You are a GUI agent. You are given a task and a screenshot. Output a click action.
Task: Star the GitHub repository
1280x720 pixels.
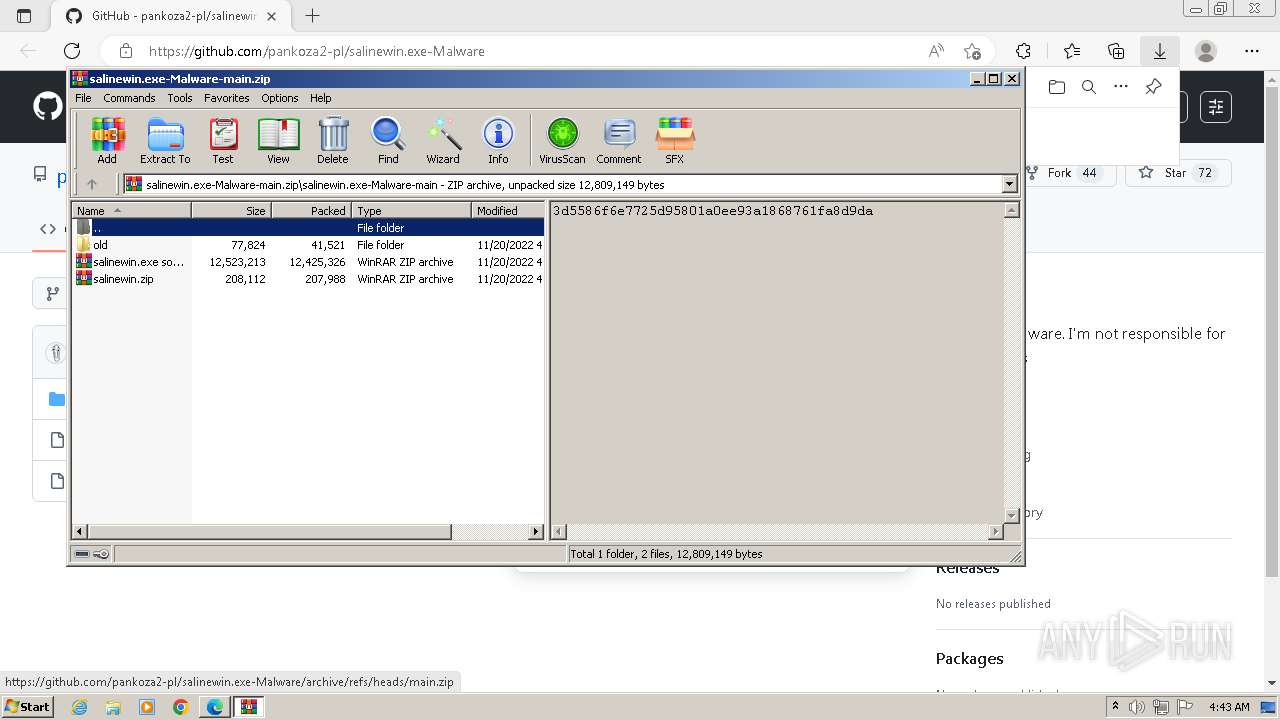click(1178, 173)
